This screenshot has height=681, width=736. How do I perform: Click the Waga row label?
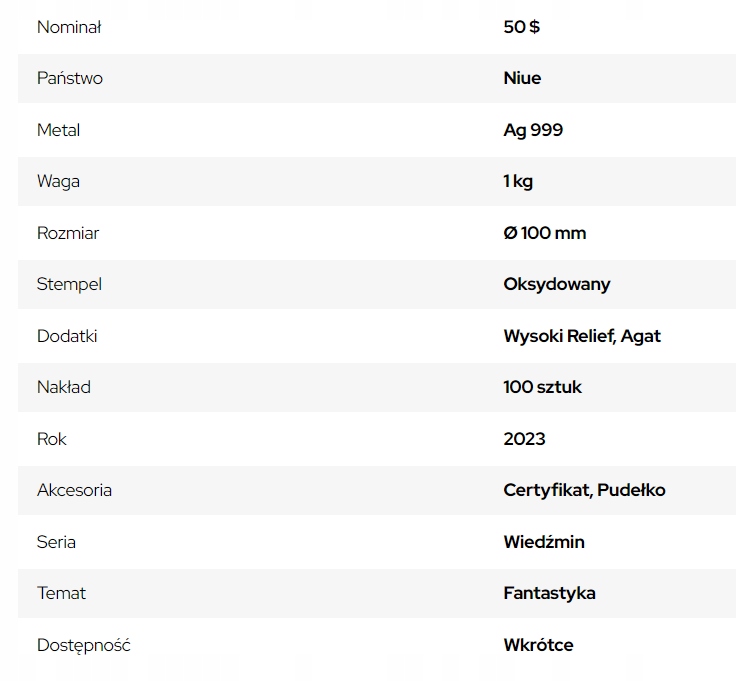(58, 181)
